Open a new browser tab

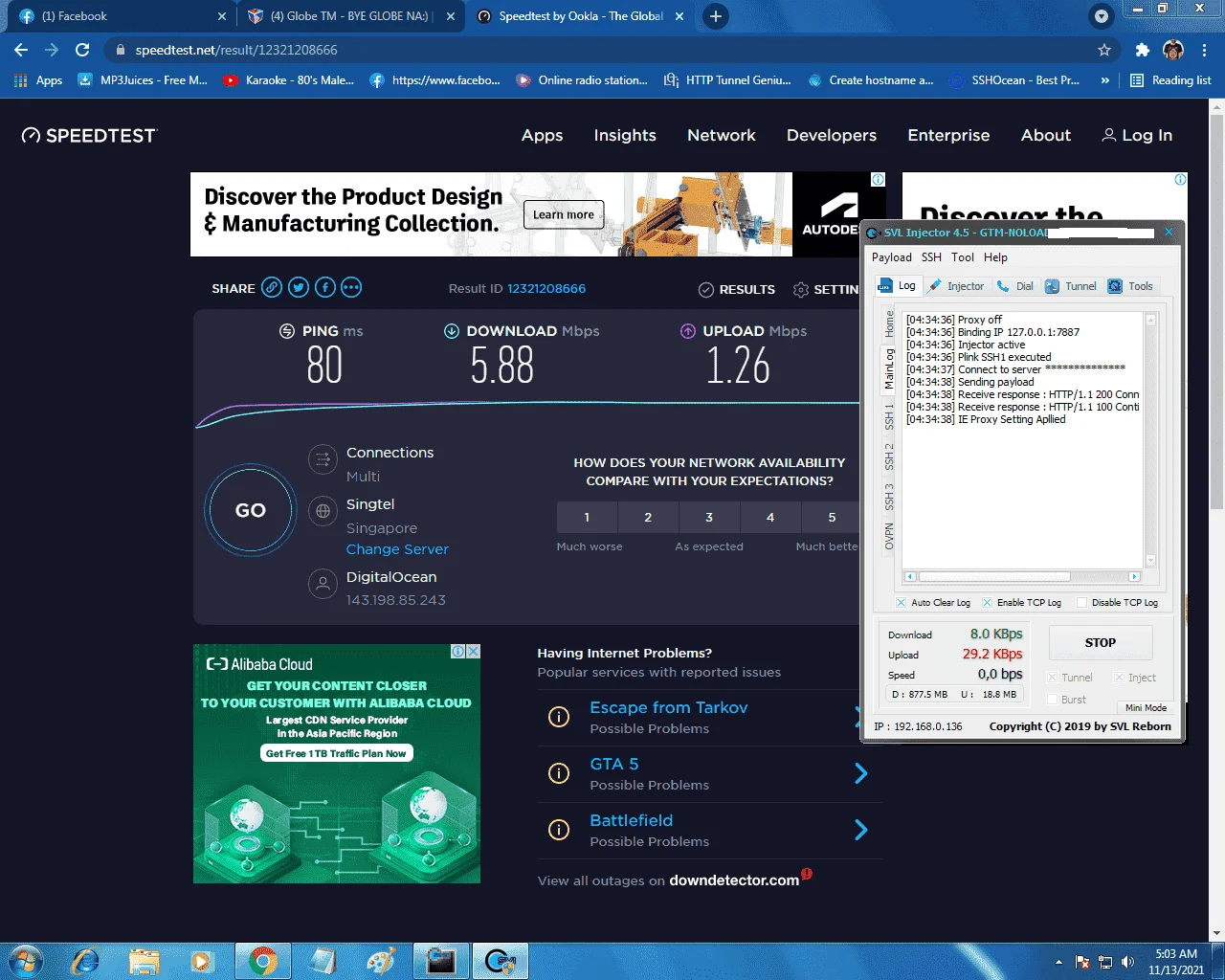click(716, 16)
